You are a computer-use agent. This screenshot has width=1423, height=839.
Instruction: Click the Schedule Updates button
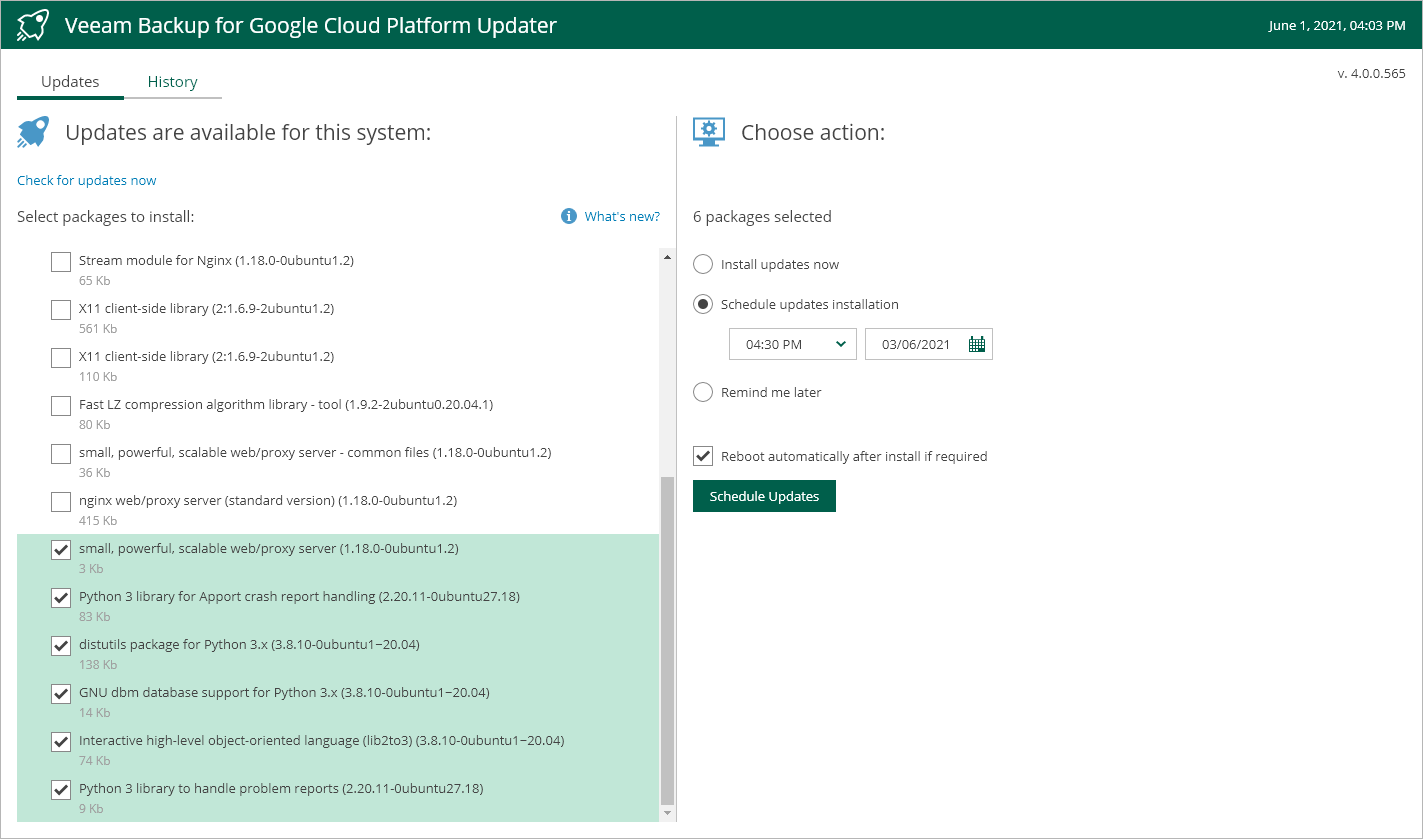coord(764,496)
